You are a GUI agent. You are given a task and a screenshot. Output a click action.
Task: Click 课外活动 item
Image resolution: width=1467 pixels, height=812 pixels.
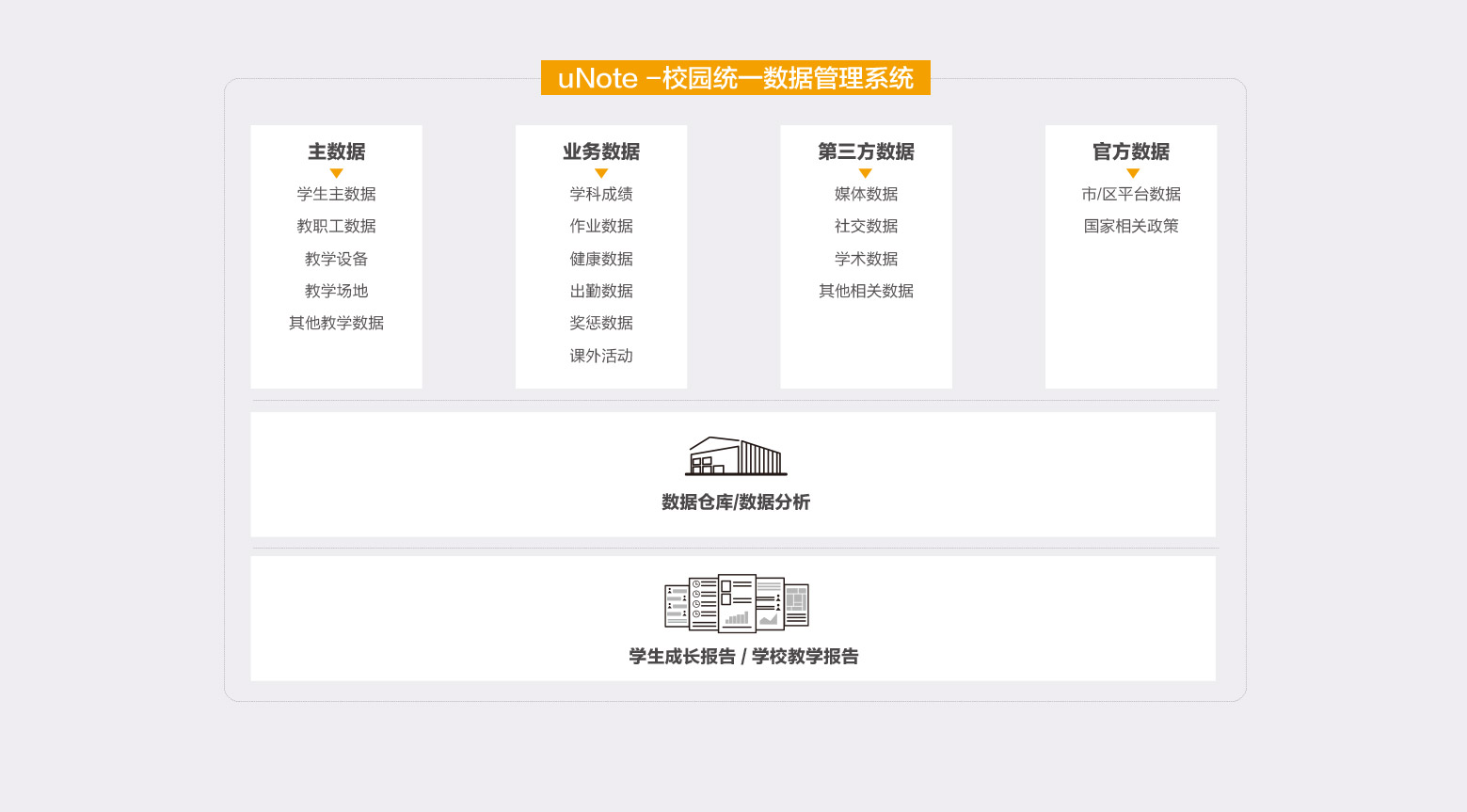[601, 356]
